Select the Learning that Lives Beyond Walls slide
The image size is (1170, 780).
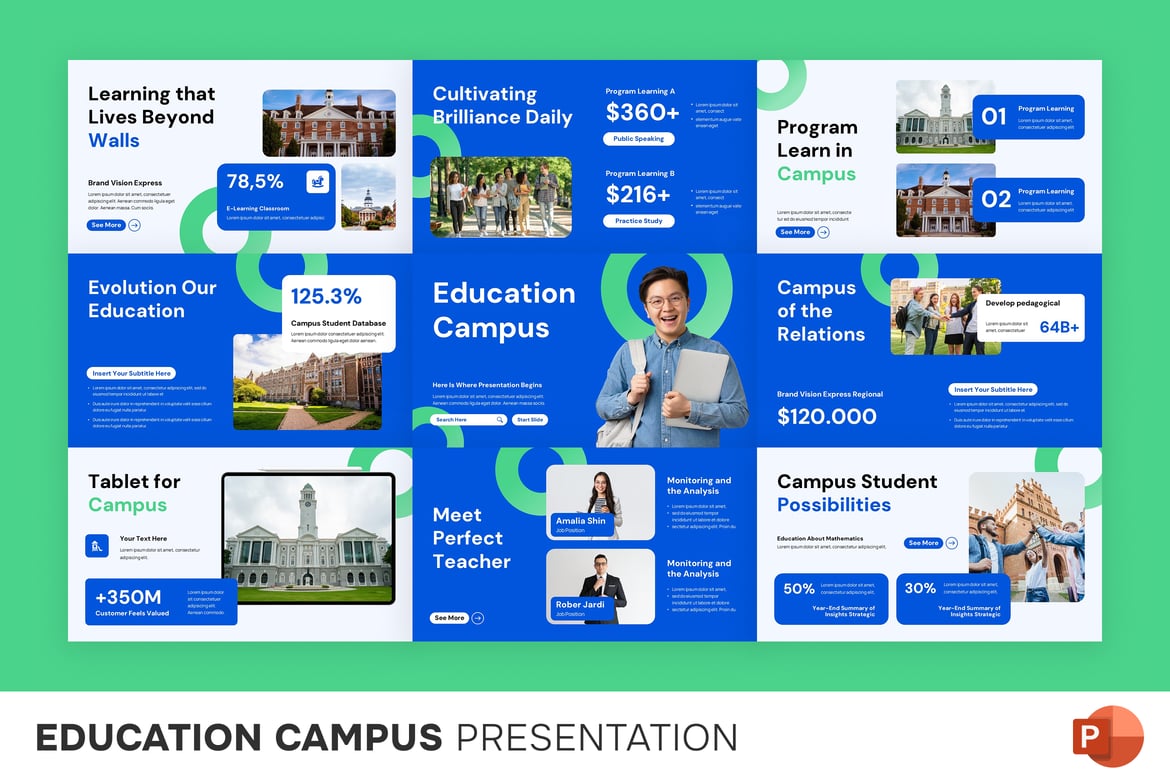click(240, 157)
